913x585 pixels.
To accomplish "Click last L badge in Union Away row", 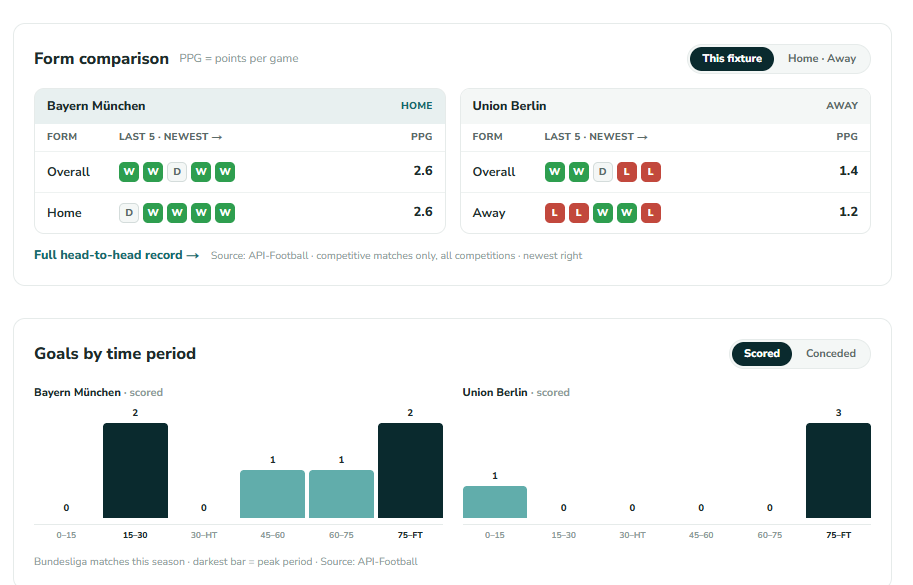I will point(650,212).
